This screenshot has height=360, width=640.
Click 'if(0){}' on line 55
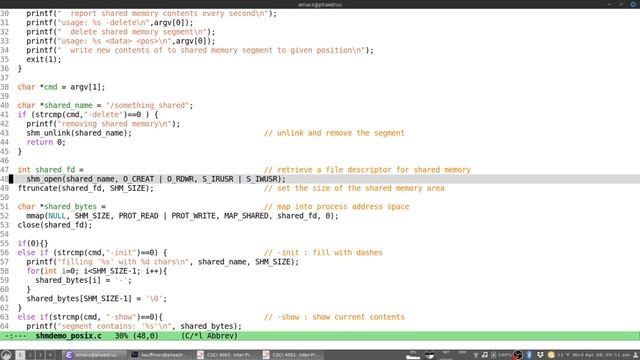pyautogui.click(x=33, y=243)
